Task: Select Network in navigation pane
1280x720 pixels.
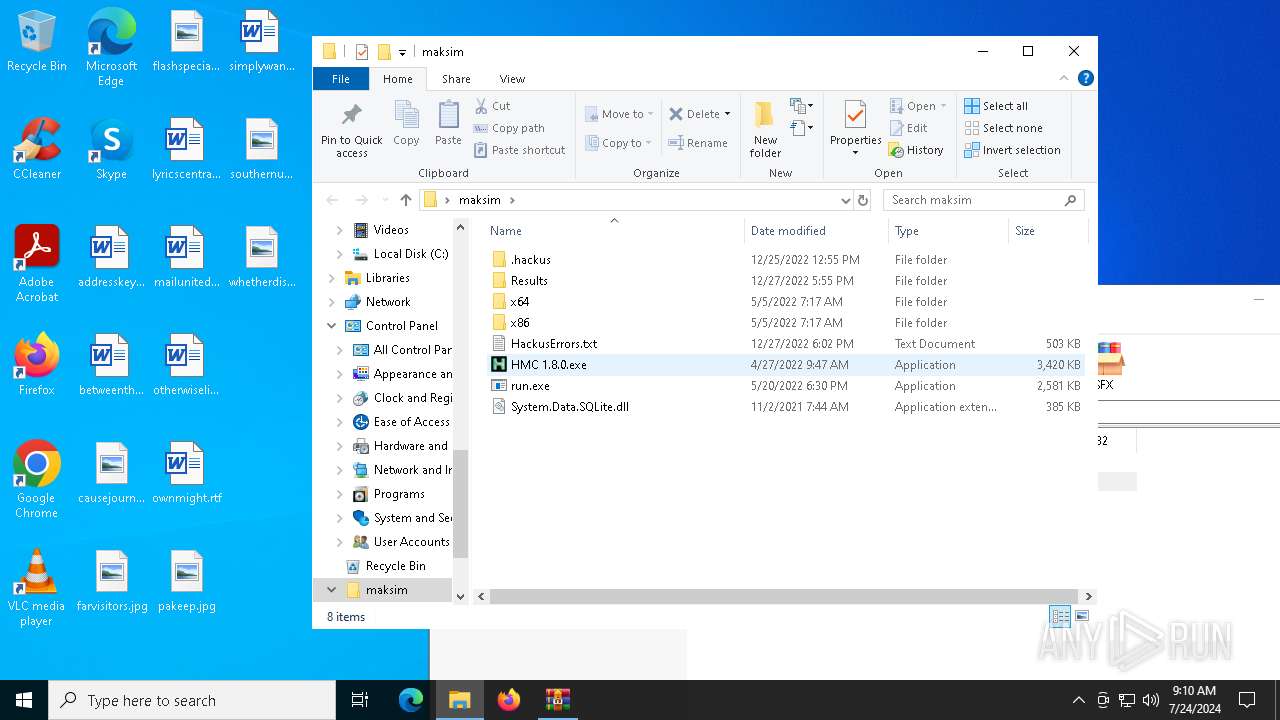Action: [x=388, y=302]
